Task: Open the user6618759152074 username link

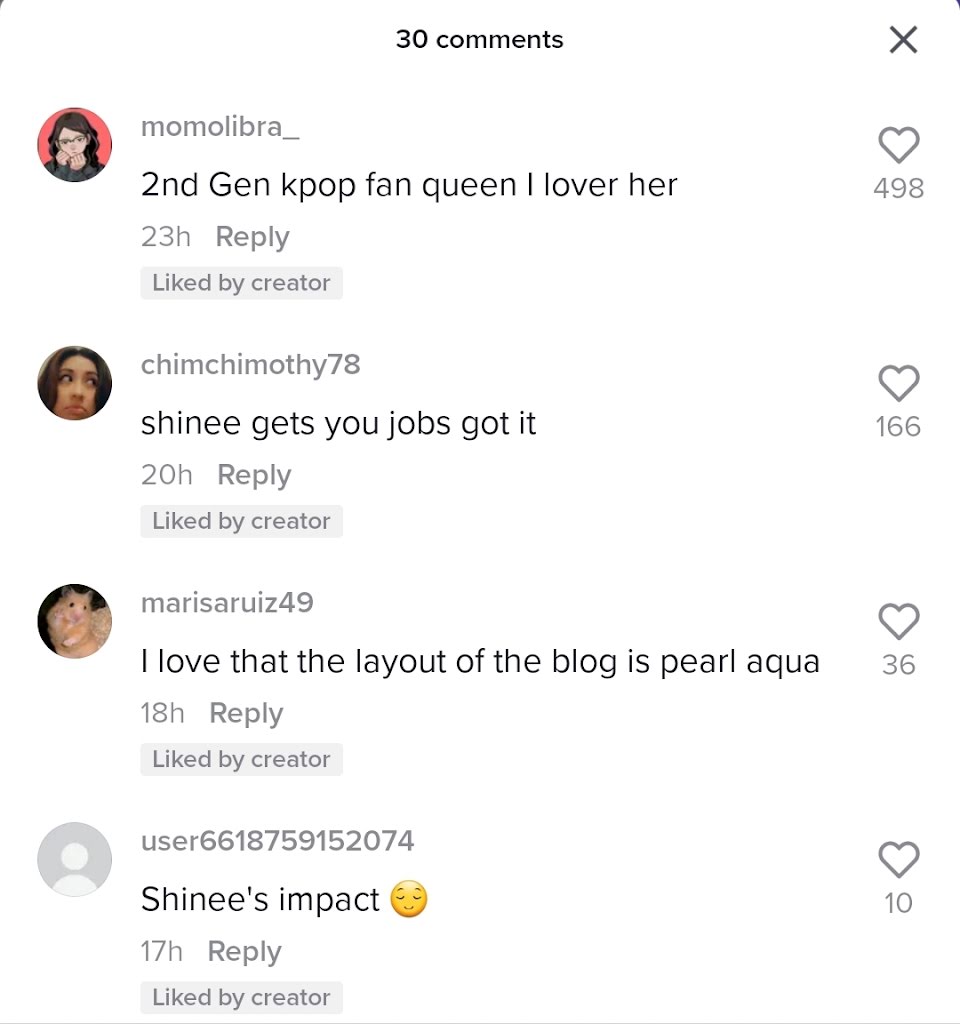Action: pos(278,840)
